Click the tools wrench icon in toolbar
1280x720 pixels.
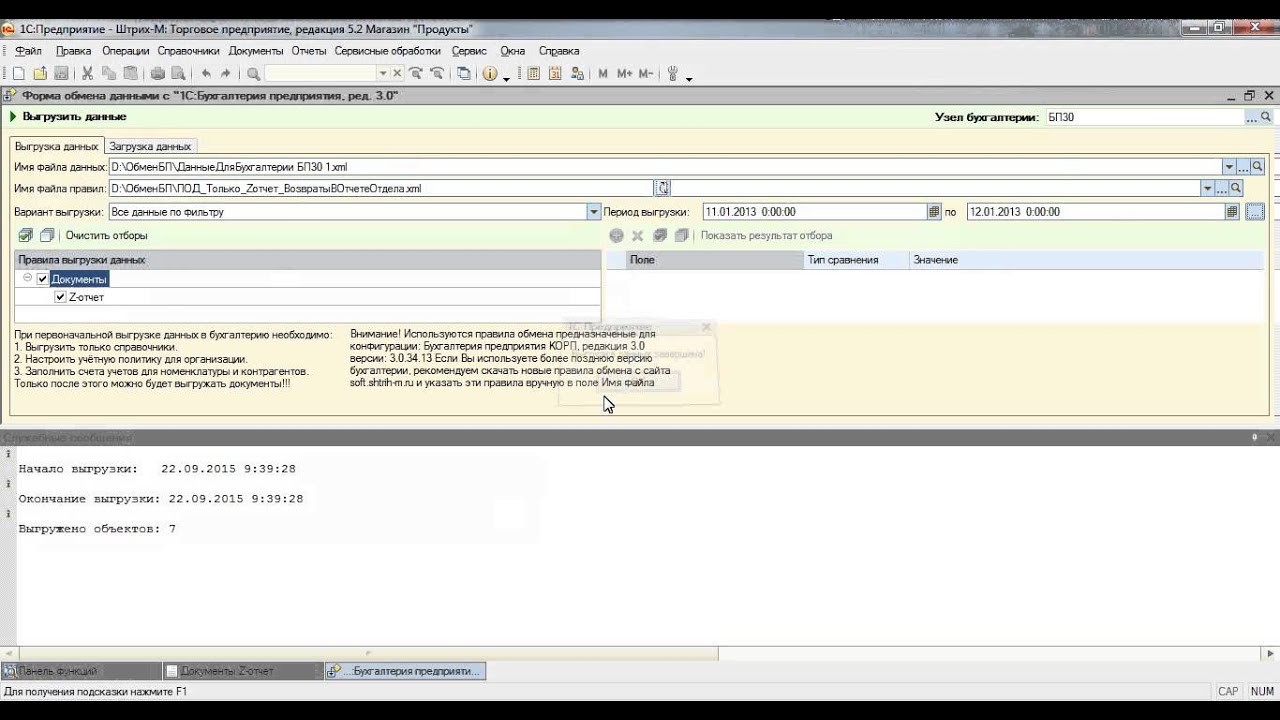(673, 73)
